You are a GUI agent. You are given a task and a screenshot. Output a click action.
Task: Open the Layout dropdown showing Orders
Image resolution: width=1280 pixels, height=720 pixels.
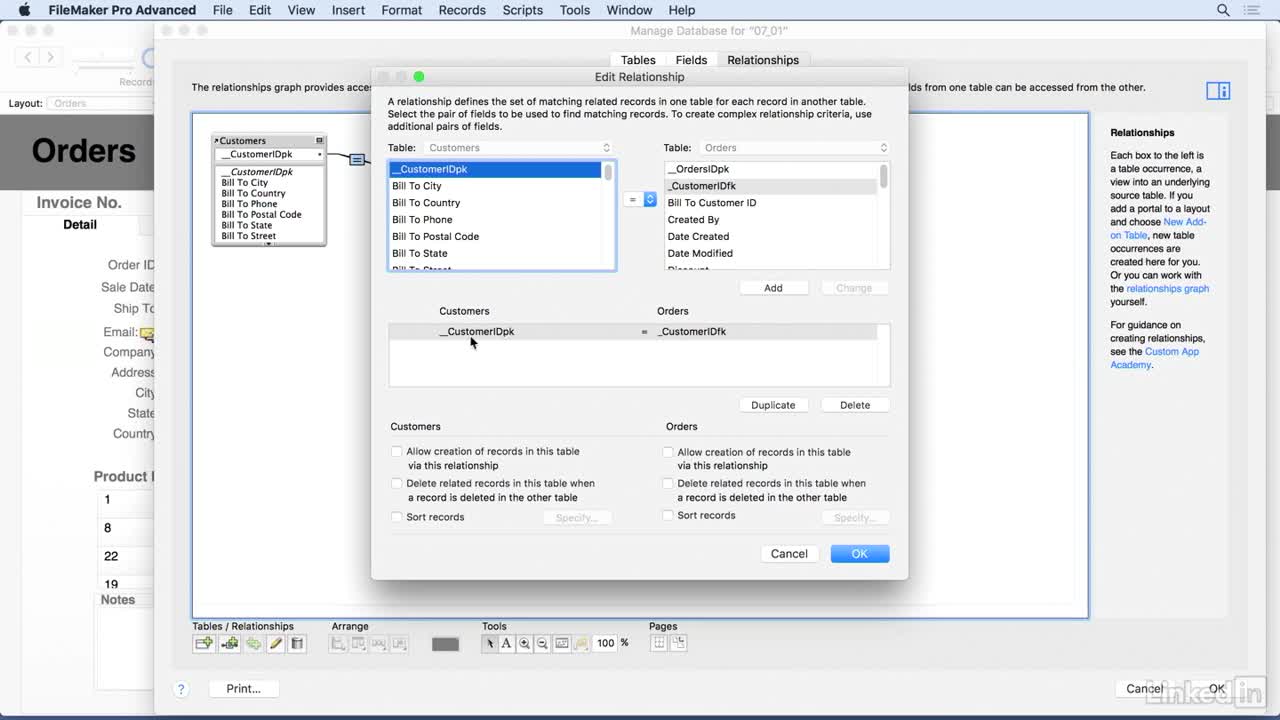pyautogui.click(x=100, y=103)
